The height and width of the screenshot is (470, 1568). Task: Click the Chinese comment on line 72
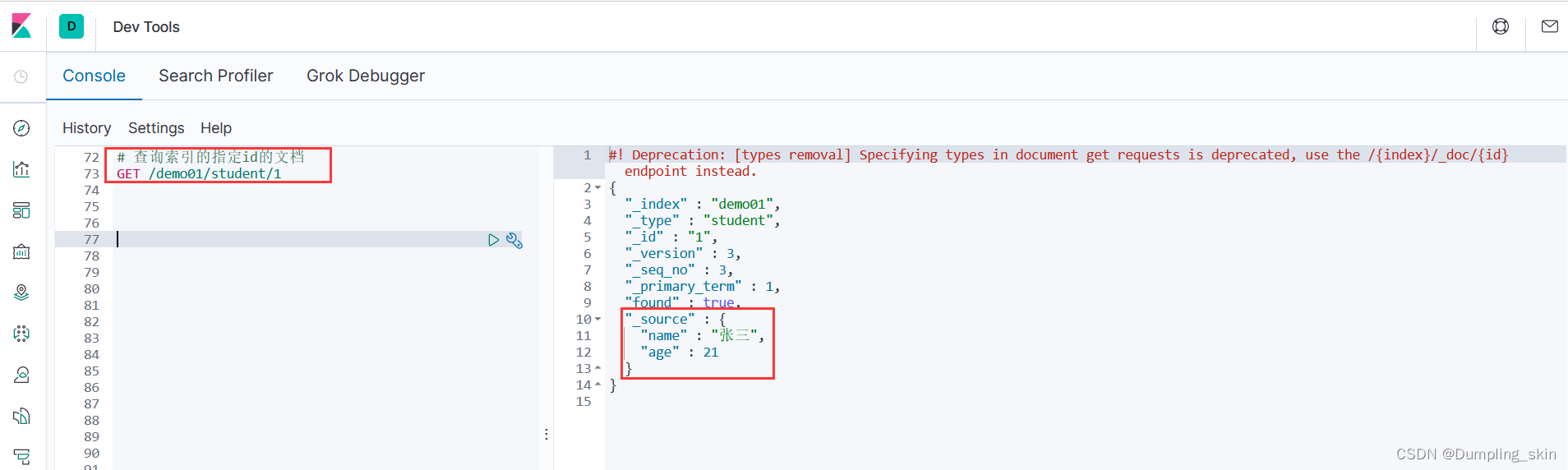[x=210, y=157]
